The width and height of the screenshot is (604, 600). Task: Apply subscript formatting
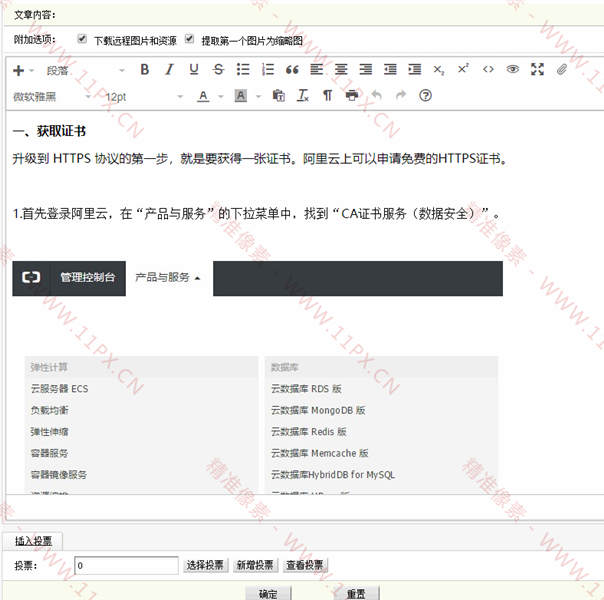pos(439,70)
